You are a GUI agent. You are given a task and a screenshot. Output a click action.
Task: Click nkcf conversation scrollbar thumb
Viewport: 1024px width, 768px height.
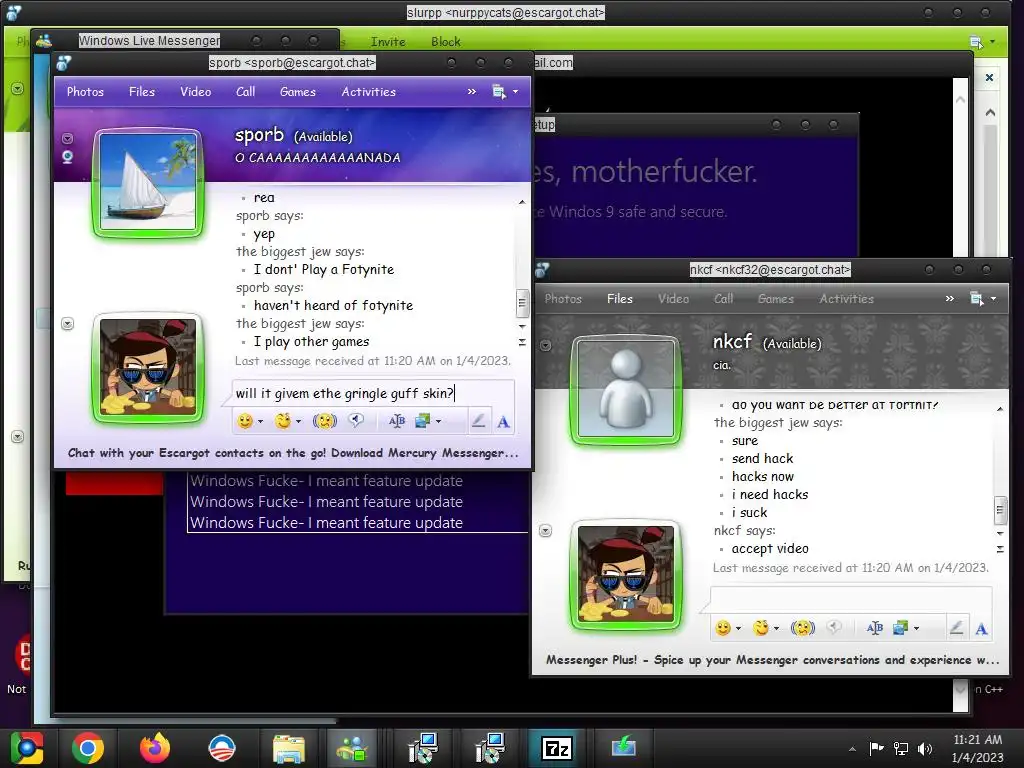999,510
